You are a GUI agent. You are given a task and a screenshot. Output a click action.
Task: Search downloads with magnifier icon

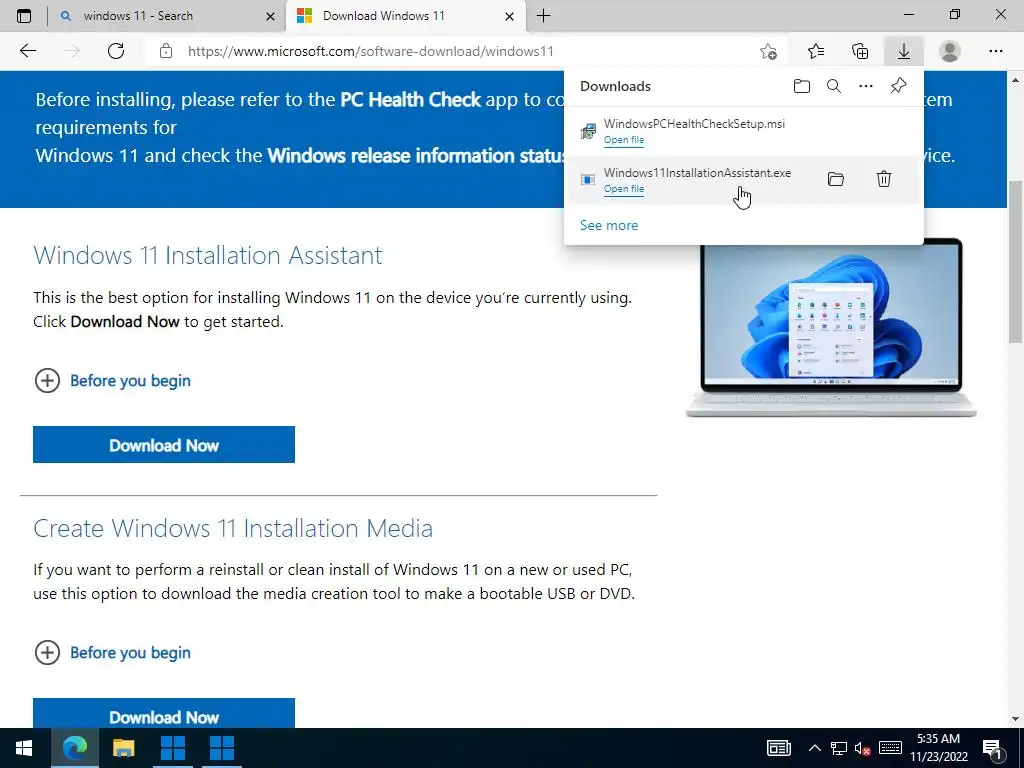point(834,86)
